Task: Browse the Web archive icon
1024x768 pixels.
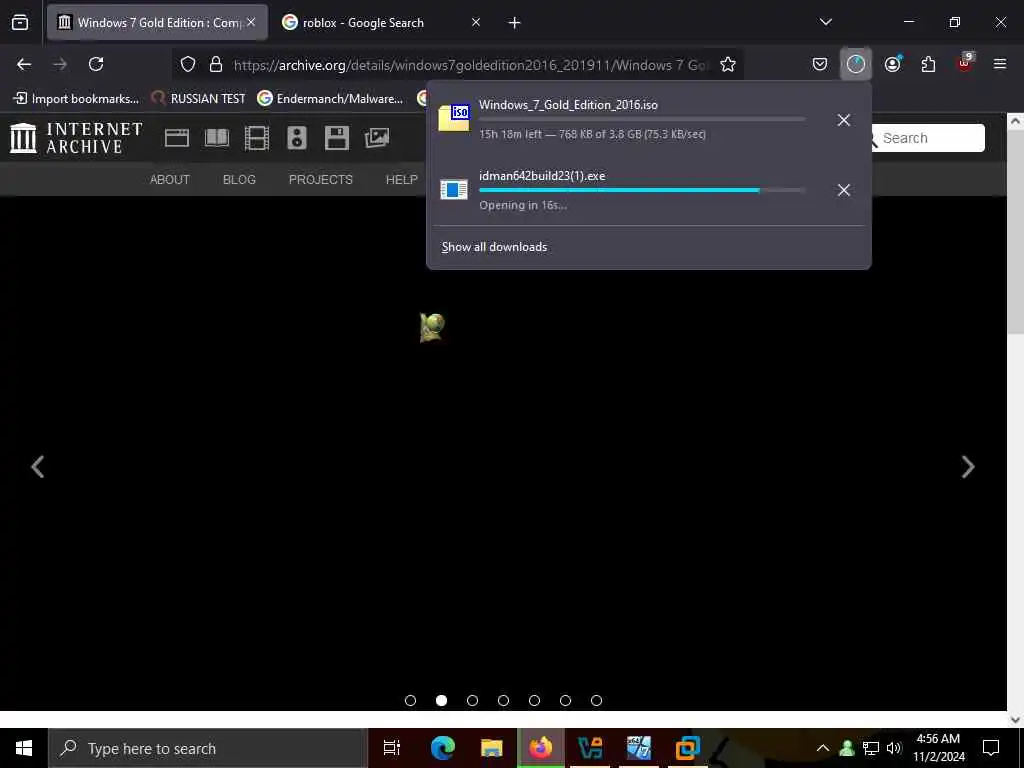Action: coord(177,138)
